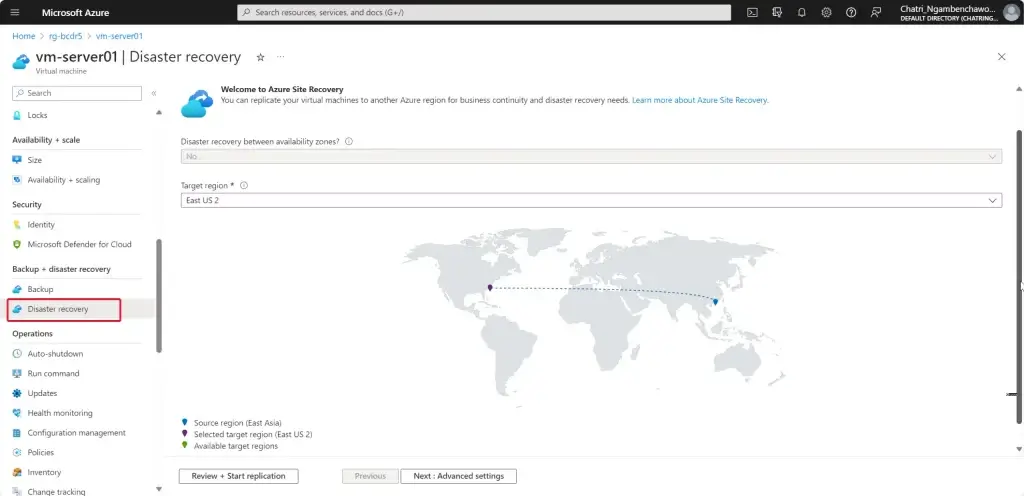
Task: Pin vm-server01 page with the star icon
Action: click(260, 57)
